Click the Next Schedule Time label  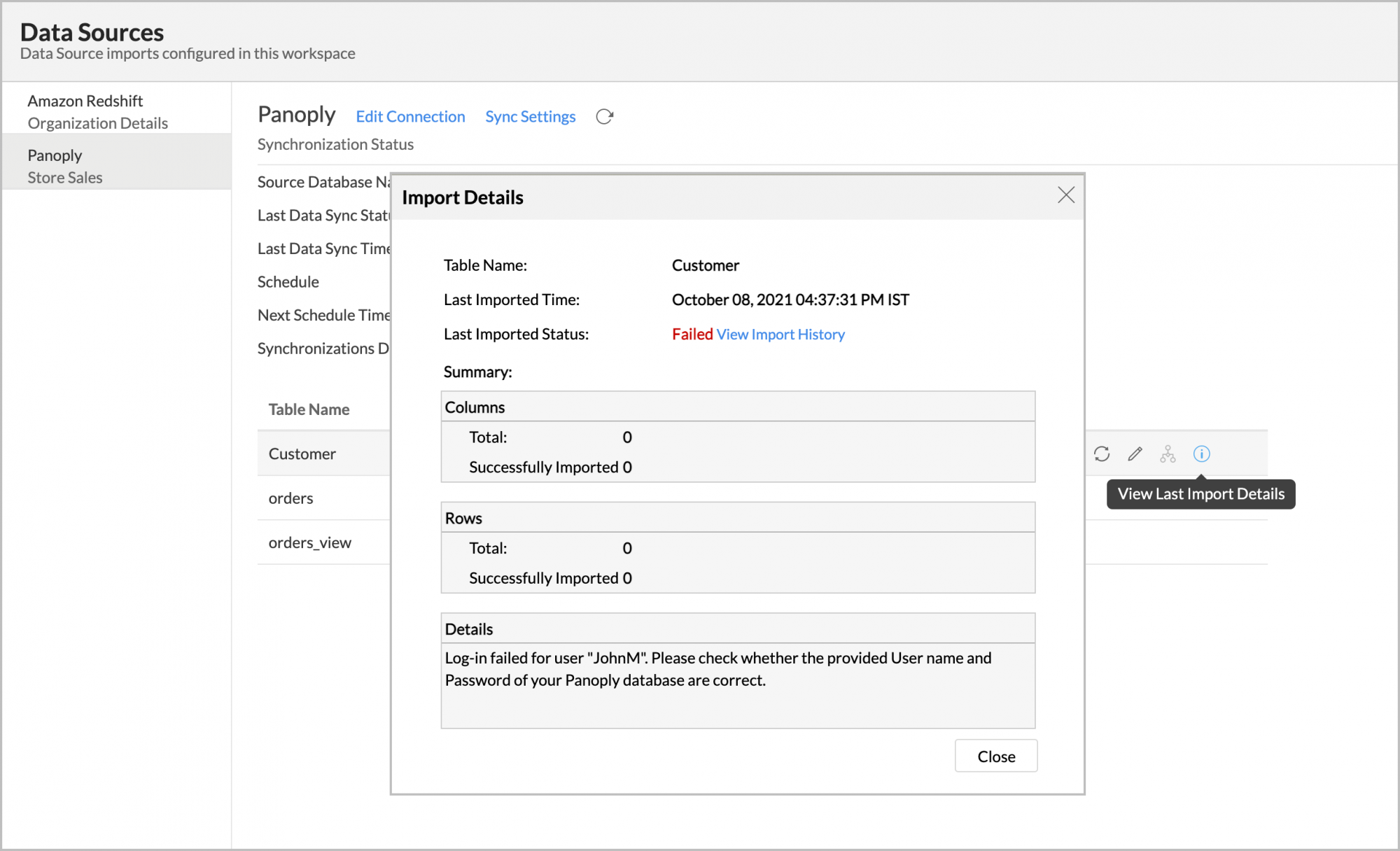click(x=323, y=316)
